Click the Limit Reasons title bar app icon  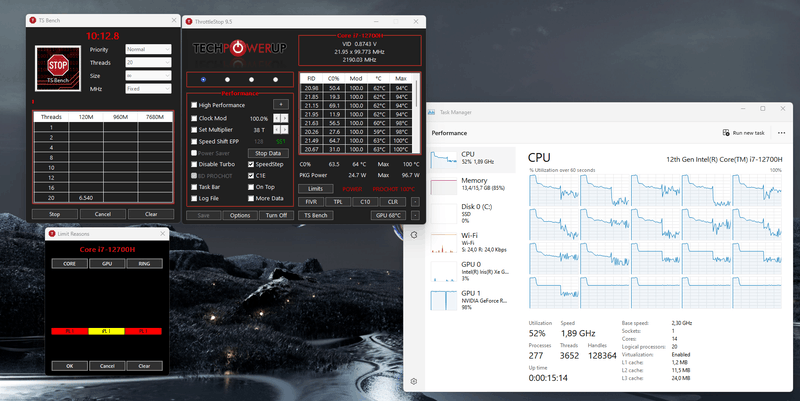[x=52, y=234]
